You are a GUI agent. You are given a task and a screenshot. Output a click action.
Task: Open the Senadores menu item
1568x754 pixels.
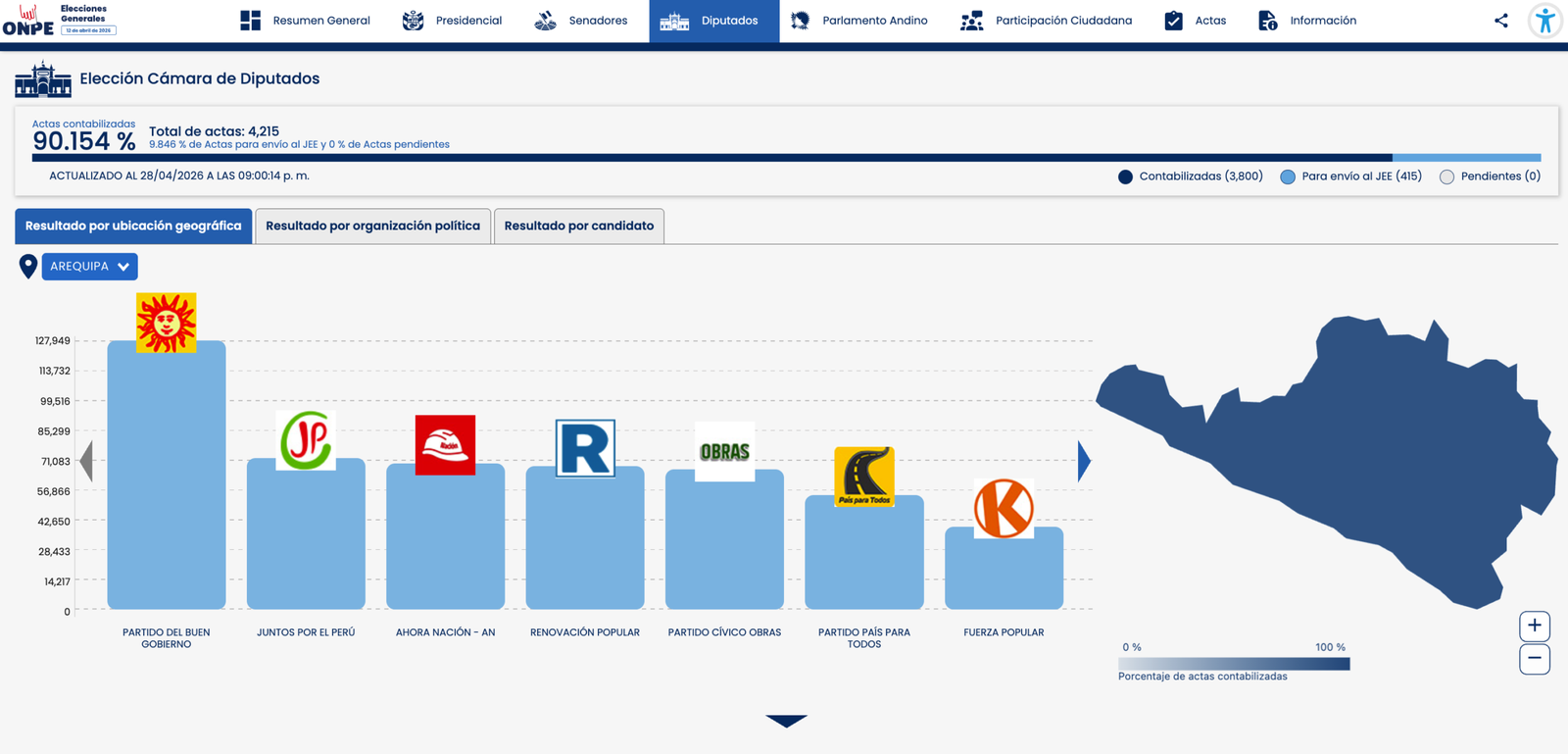tap(581, 21)
